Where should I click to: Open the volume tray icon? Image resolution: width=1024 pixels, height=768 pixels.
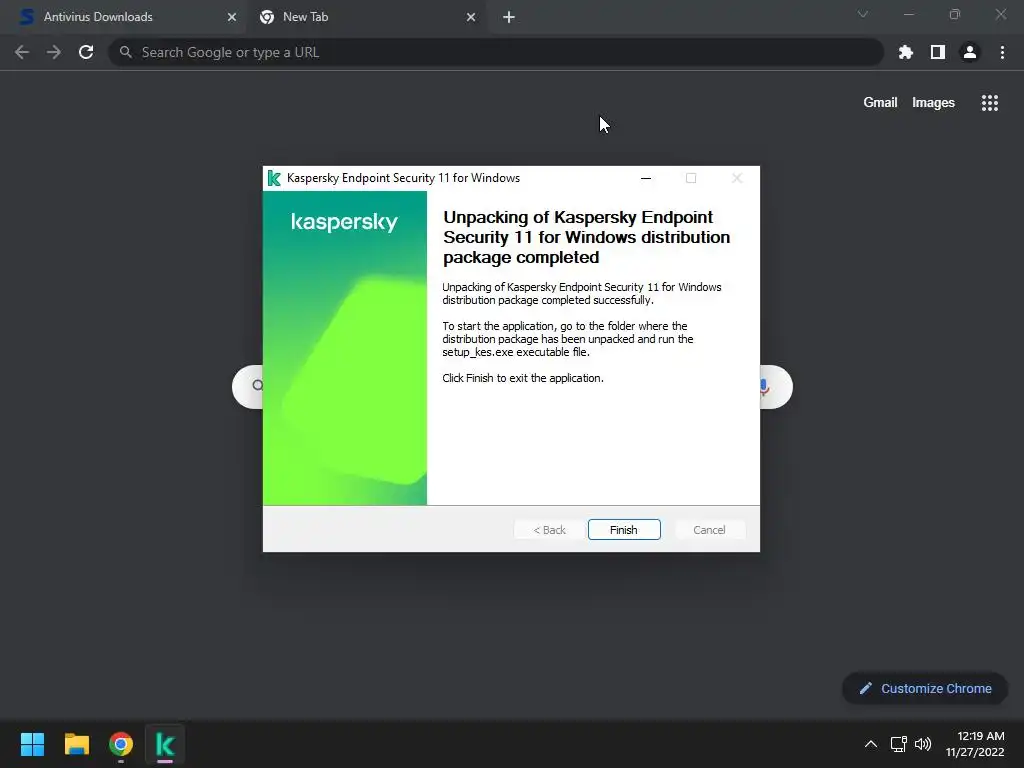(923, 743)
